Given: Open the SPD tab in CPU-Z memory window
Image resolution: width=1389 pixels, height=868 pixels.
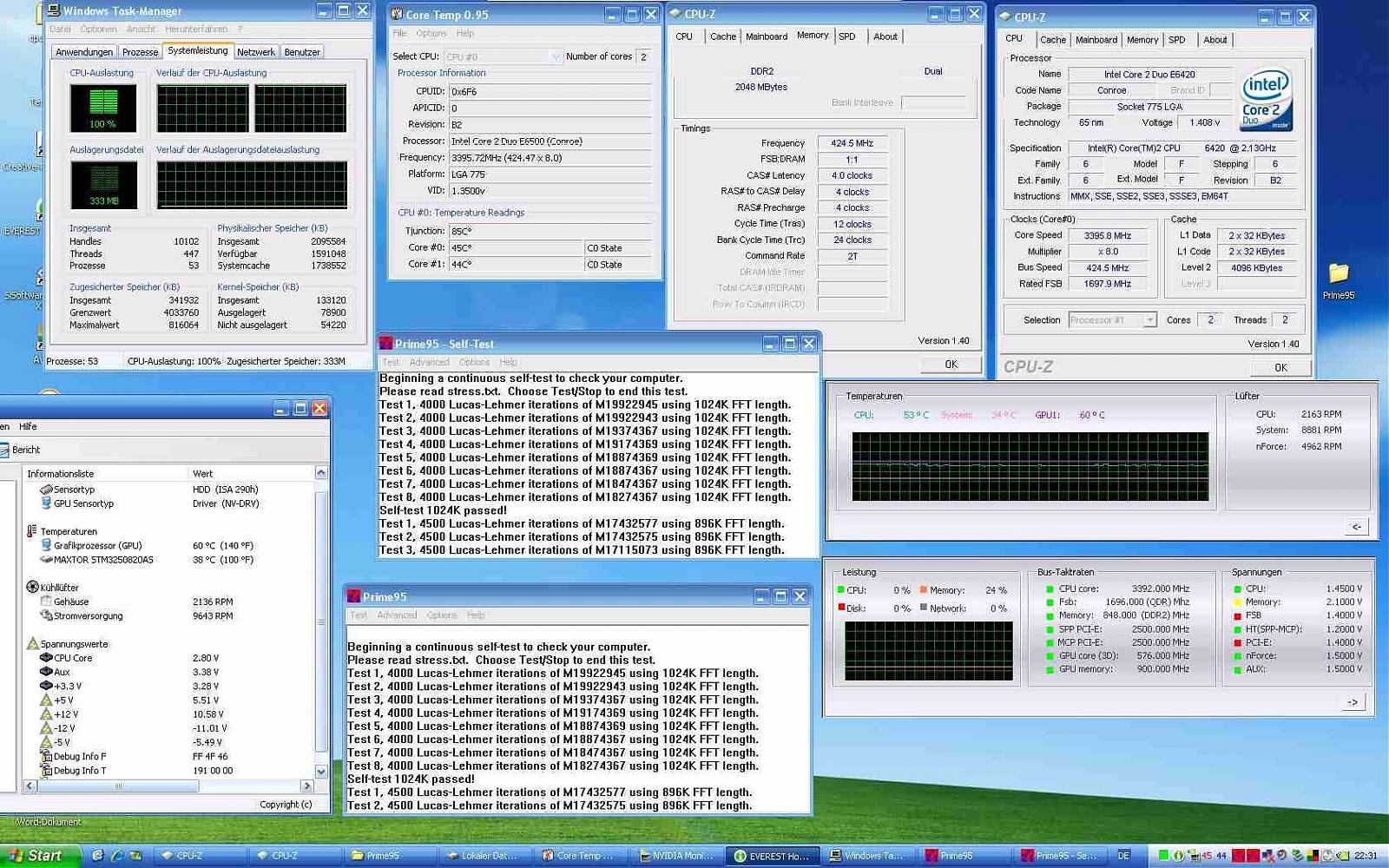Looking at the screenshot, I should (847, 36).
